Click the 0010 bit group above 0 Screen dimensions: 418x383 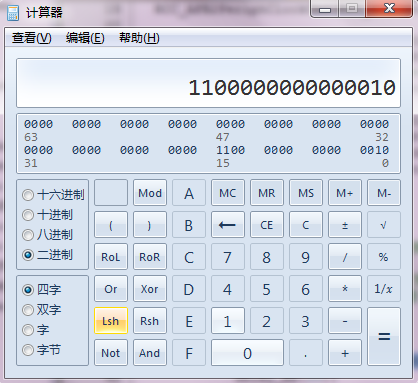(x=374, y=150)
